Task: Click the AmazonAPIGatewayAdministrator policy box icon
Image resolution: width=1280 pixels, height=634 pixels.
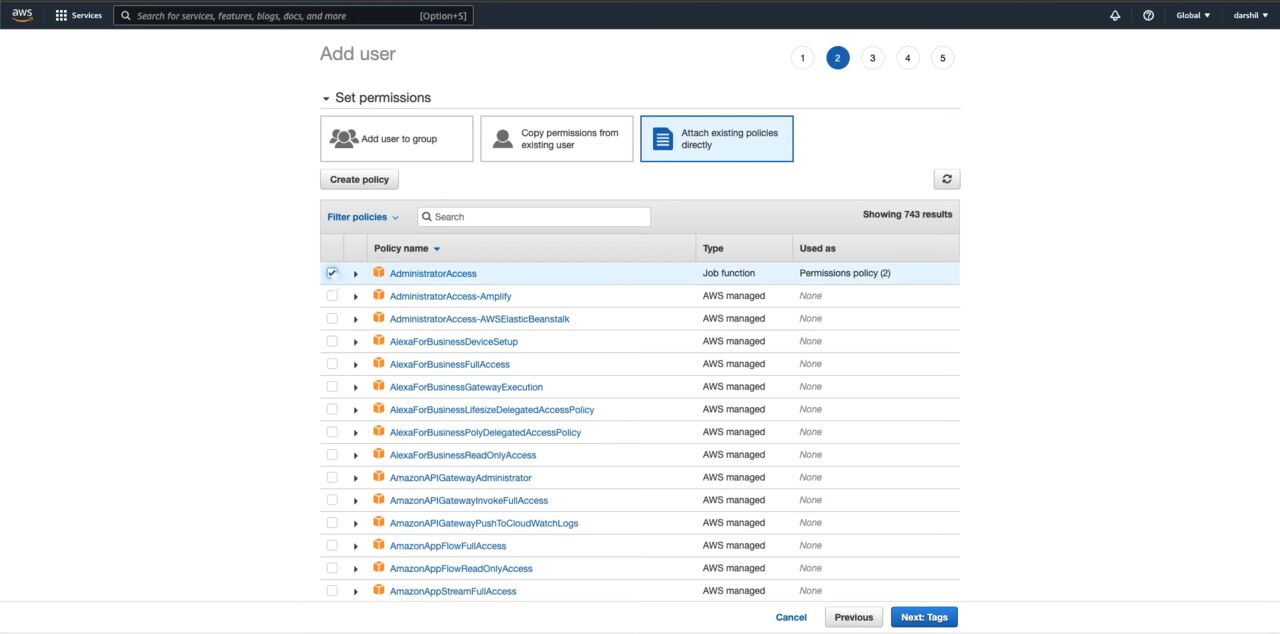Action: tap(379, 477)
